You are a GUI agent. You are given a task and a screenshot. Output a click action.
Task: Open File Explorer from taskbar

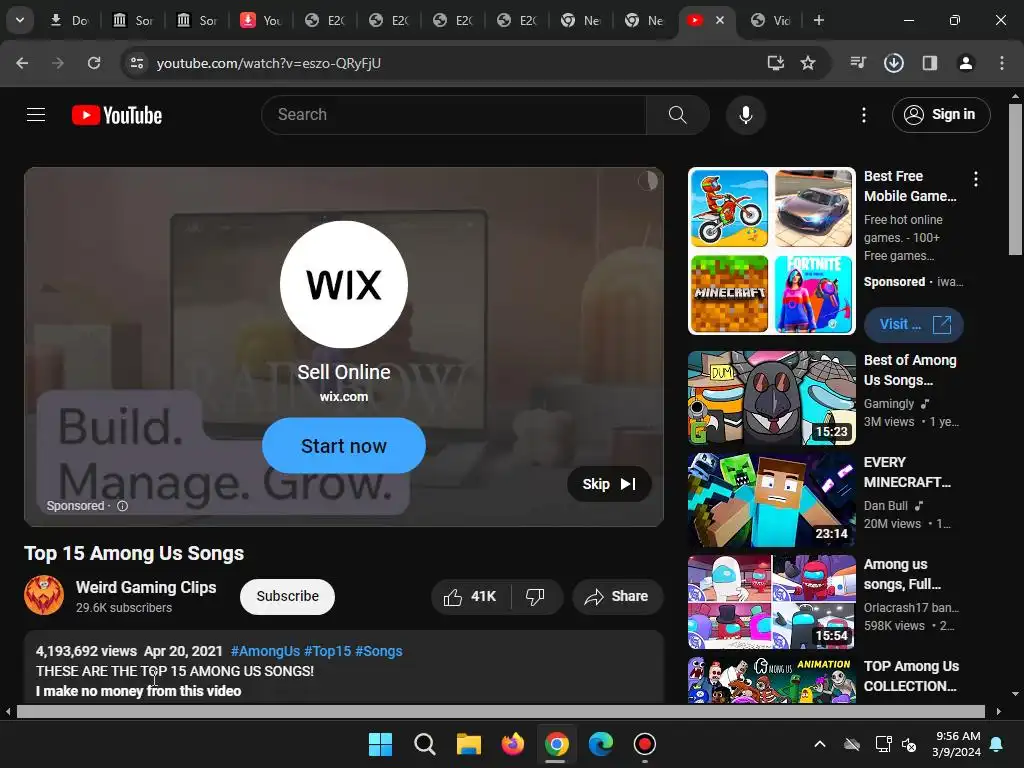[469, 744]
